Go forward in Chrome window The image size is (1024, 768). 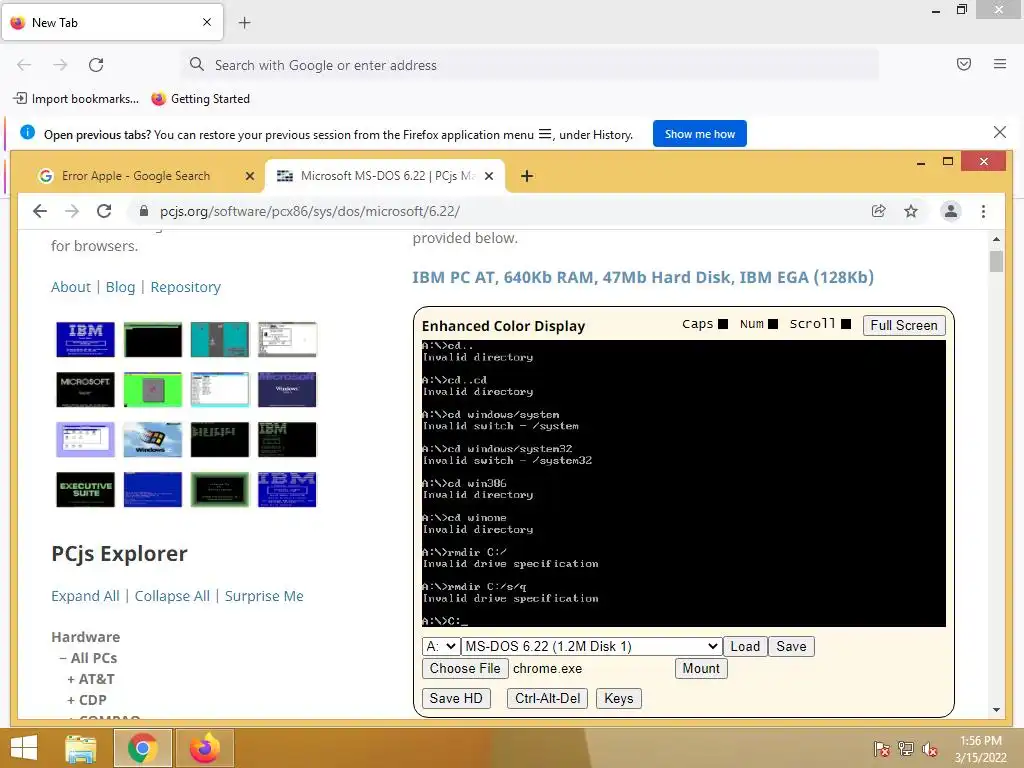pos(72,211)
